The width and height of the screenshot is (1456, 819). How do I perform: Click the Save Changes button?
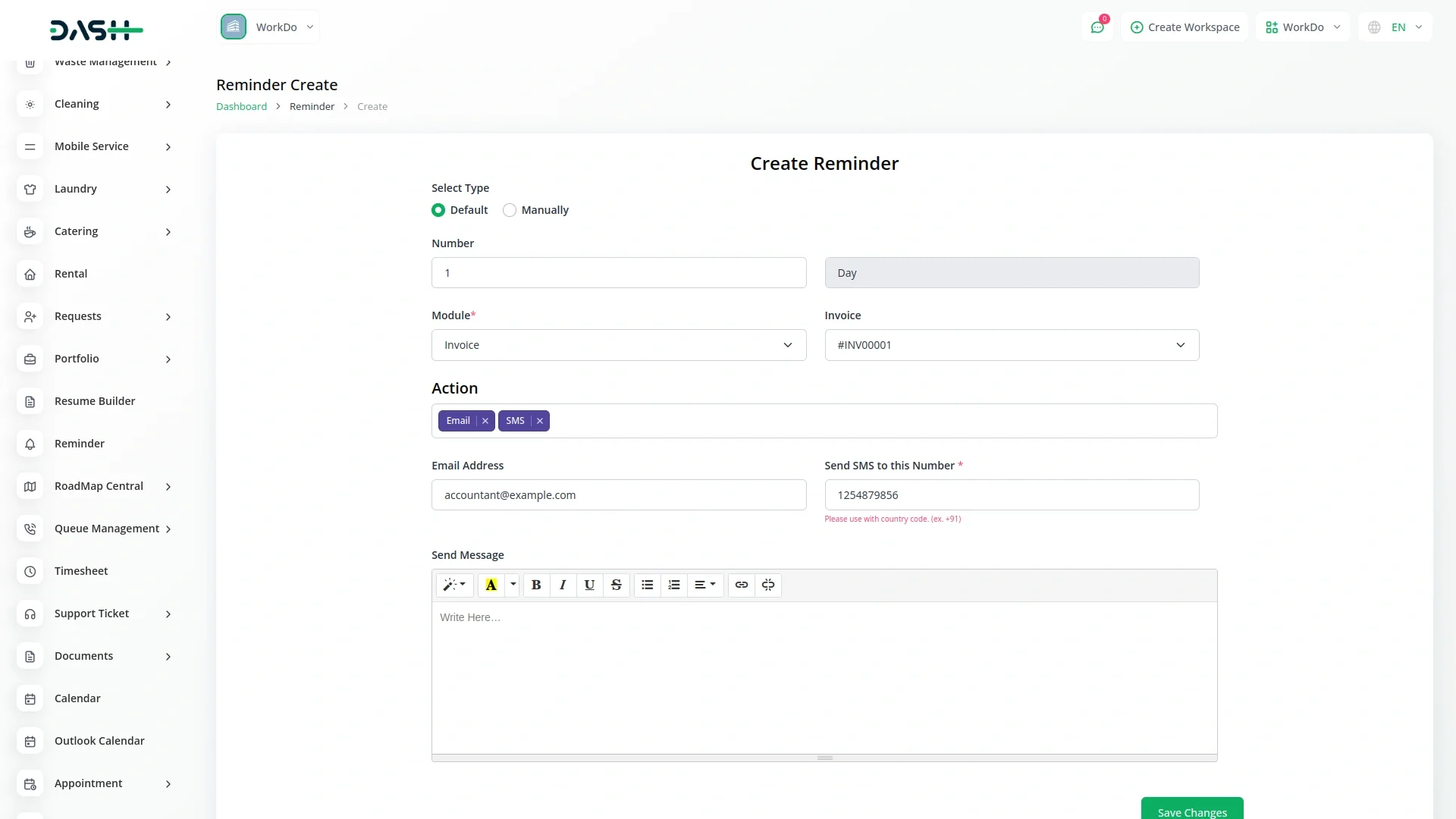(x=1191, y=811)
